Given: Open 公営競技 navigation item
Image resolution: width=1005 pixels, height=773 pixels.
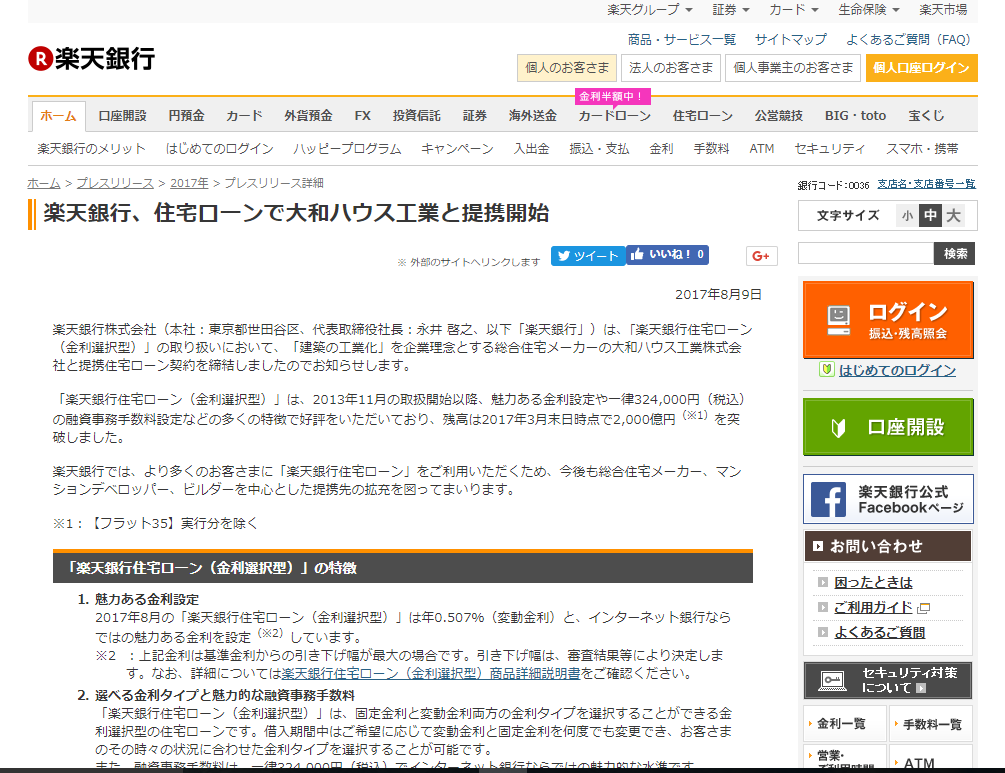Looking at the screenshot, I should tap(779, 116).
